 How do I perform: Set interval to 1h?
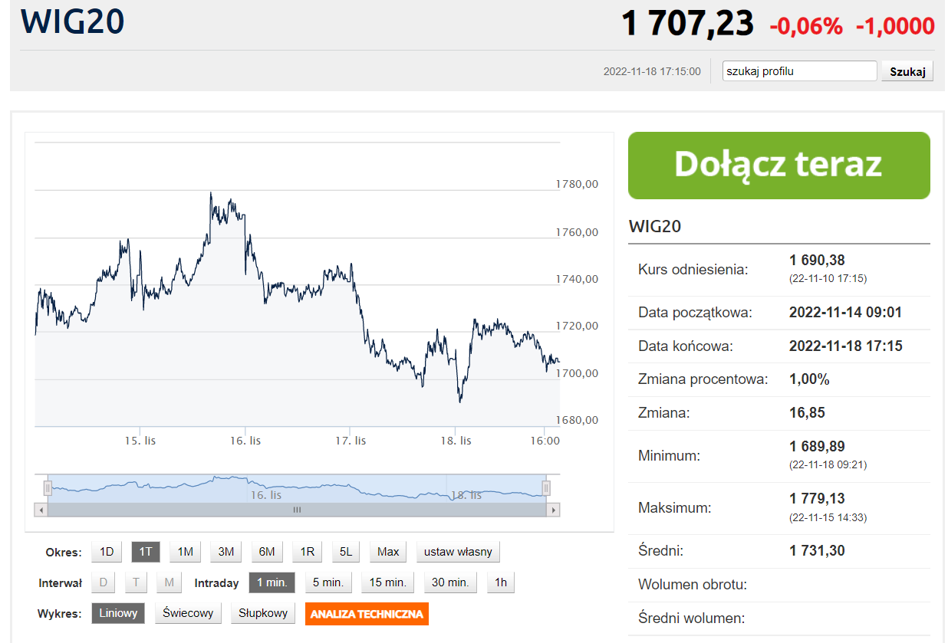coord(501,583)
